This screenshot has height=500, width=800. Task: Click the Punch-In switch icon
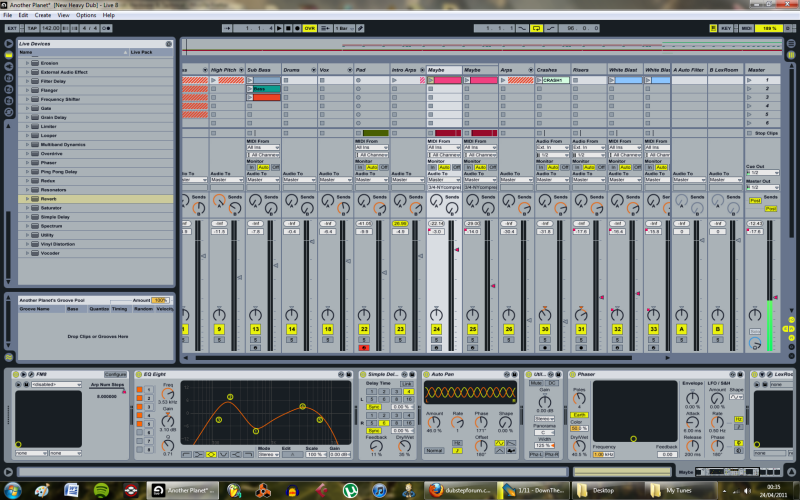(522, 29)
